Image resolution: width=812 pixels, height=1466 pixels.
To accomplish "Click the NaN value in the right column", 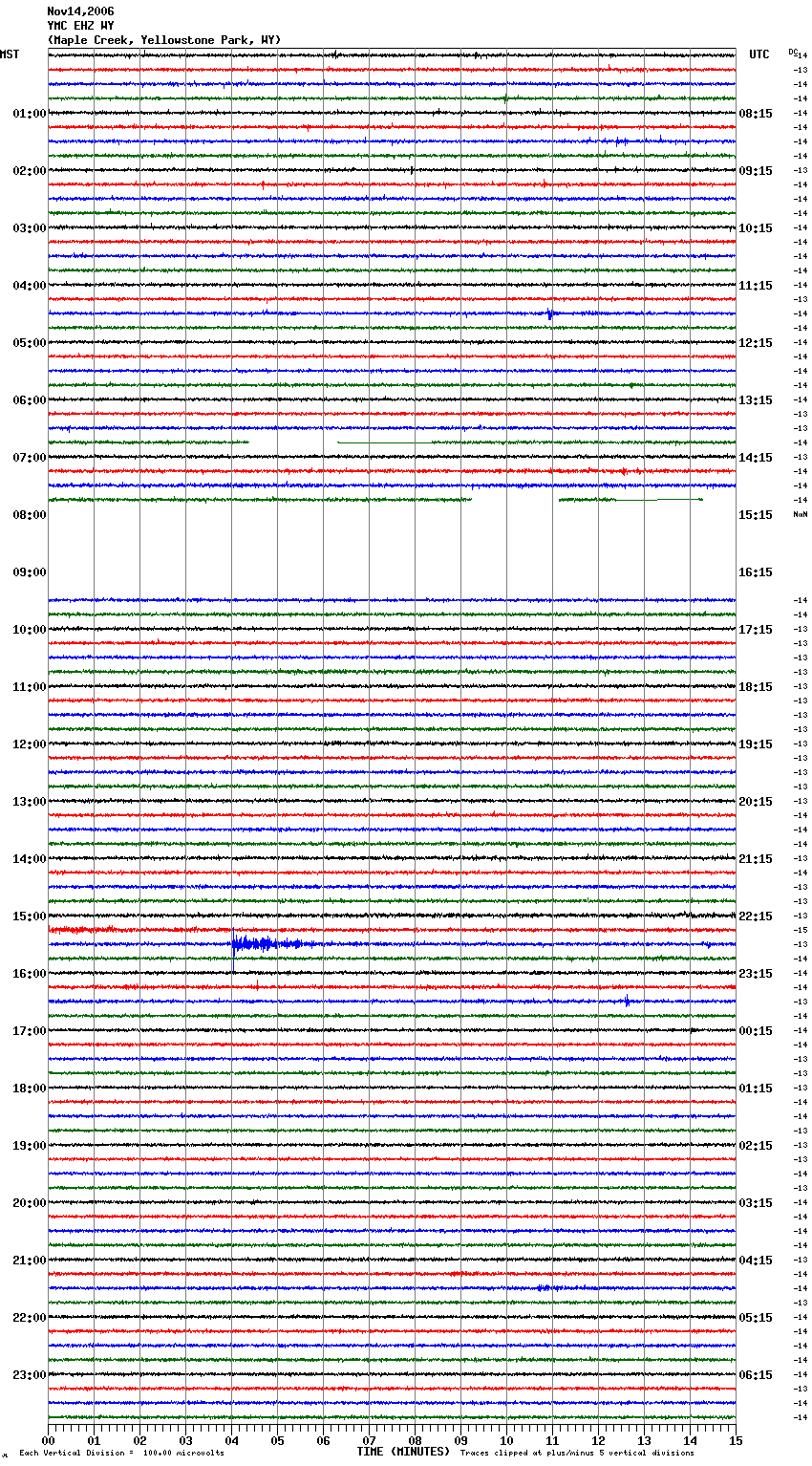I will [x=801, y=514].
